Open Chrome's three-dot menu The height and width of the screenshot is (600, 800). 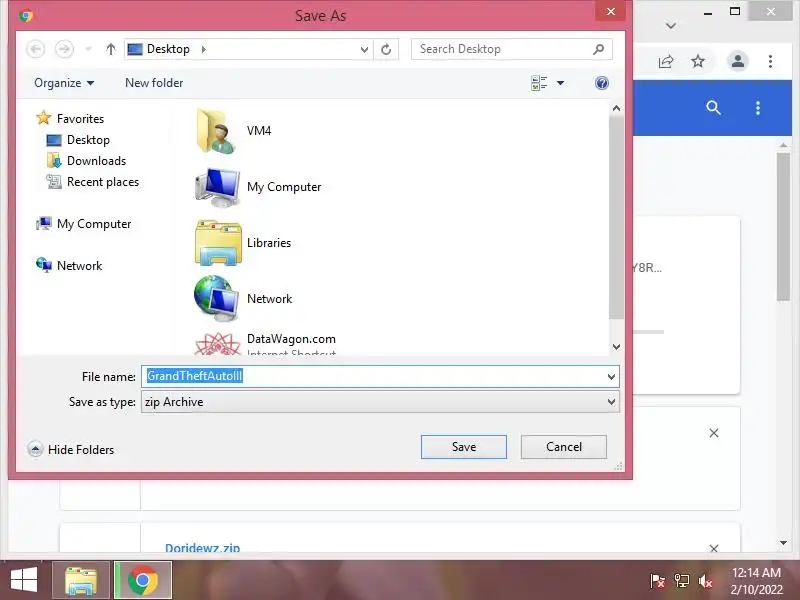770,61
